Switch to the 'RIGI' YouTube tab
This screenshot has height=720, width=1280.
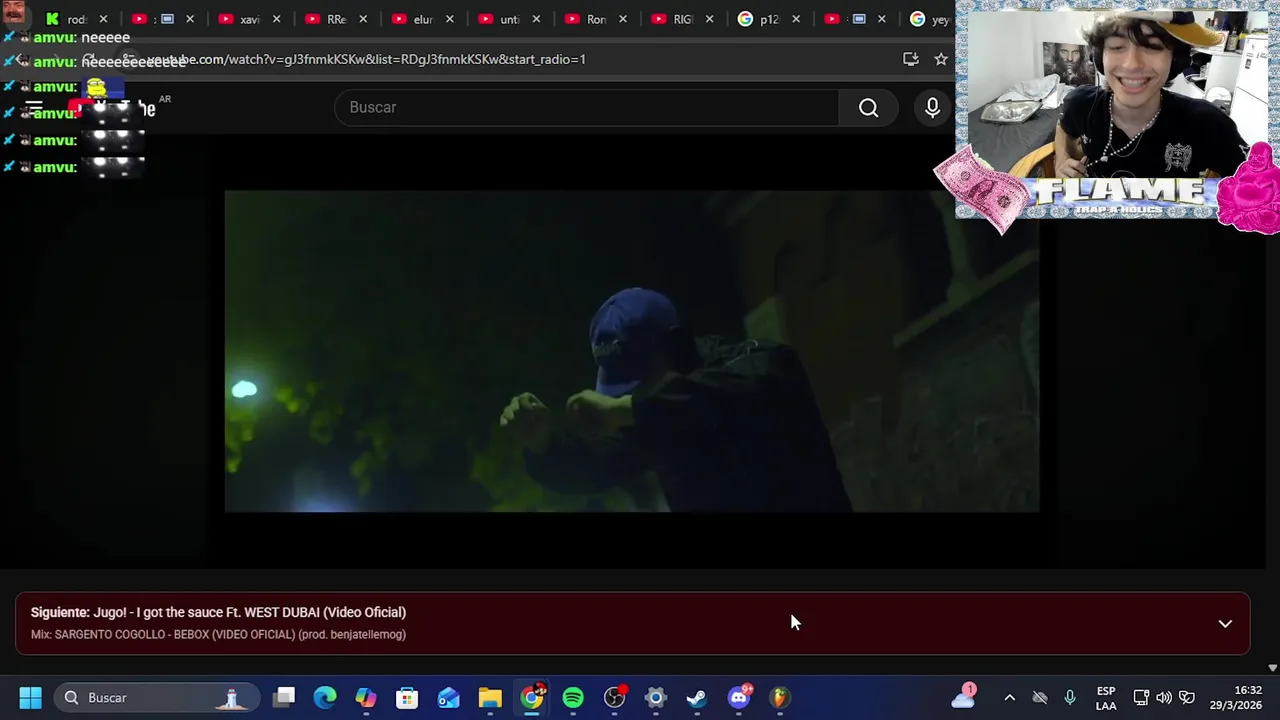click(x=673, y=19)
